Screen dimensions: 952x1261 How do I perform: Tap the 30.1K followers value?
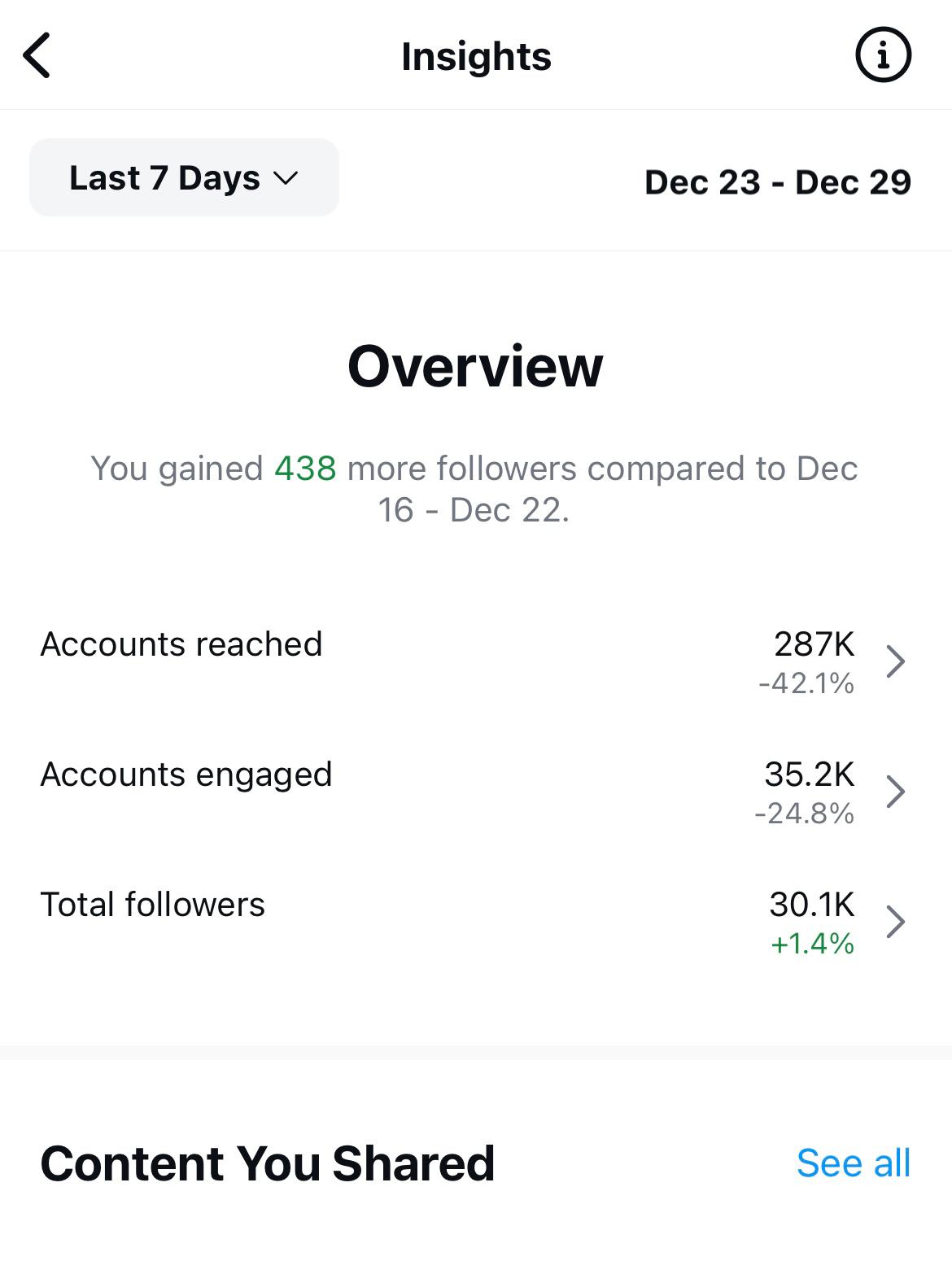click(812, 905)
